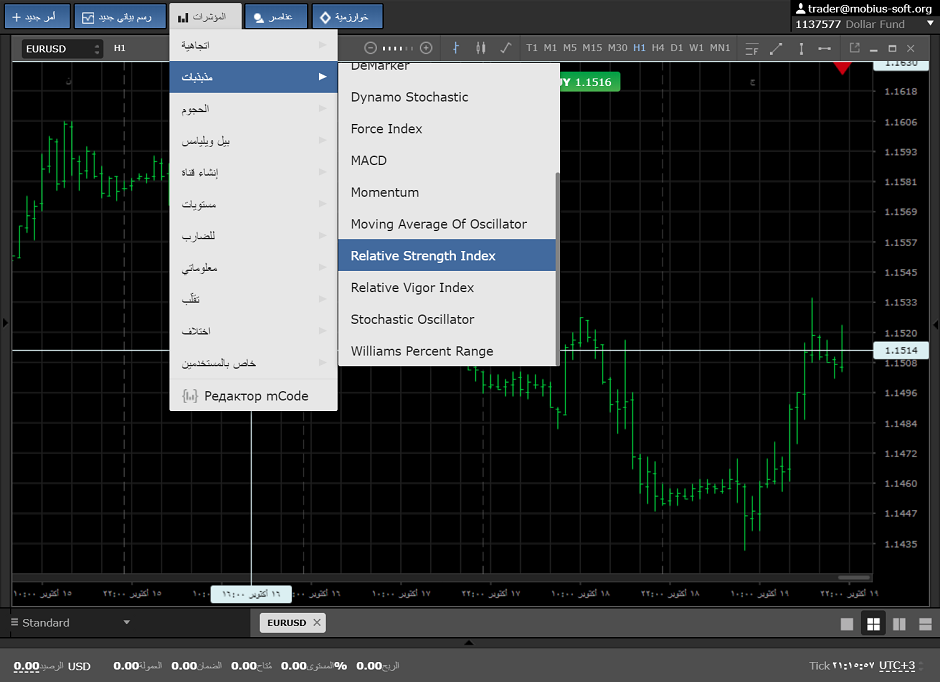Set timeframe to D1

[x=677, y=48]
